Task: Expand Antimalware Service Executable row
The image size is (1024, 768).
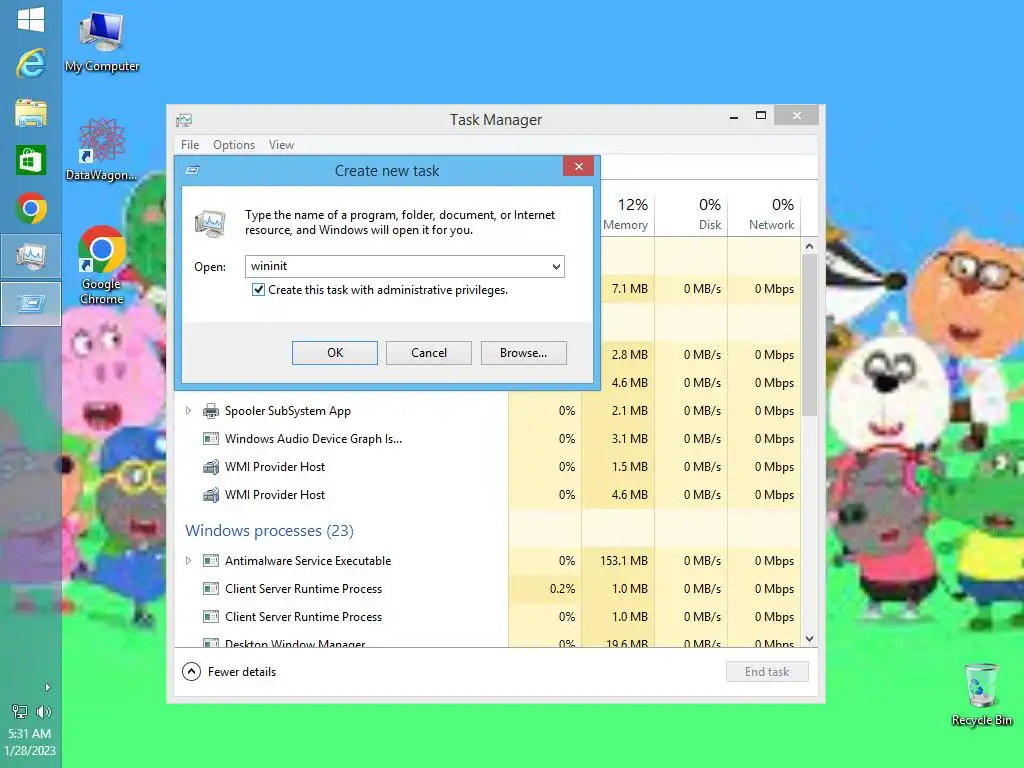Action: [x=188, y=561]
